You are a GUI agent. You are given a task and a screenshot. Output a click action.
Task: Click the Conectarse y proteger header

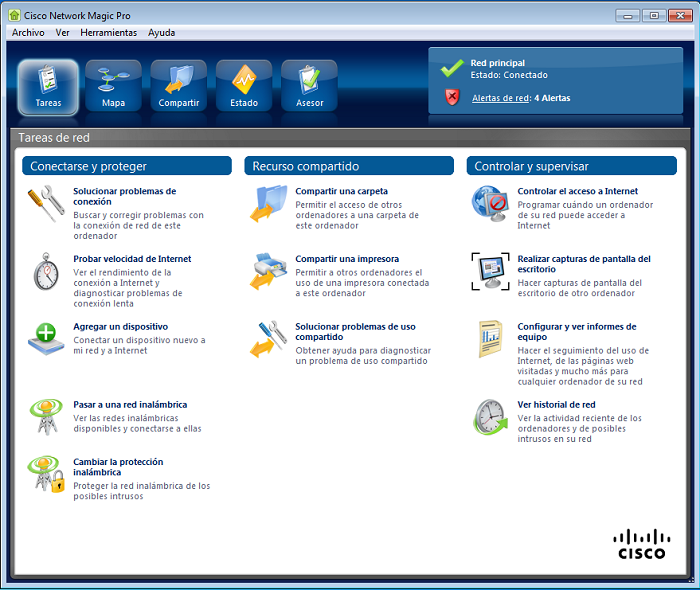click(127, 166)
